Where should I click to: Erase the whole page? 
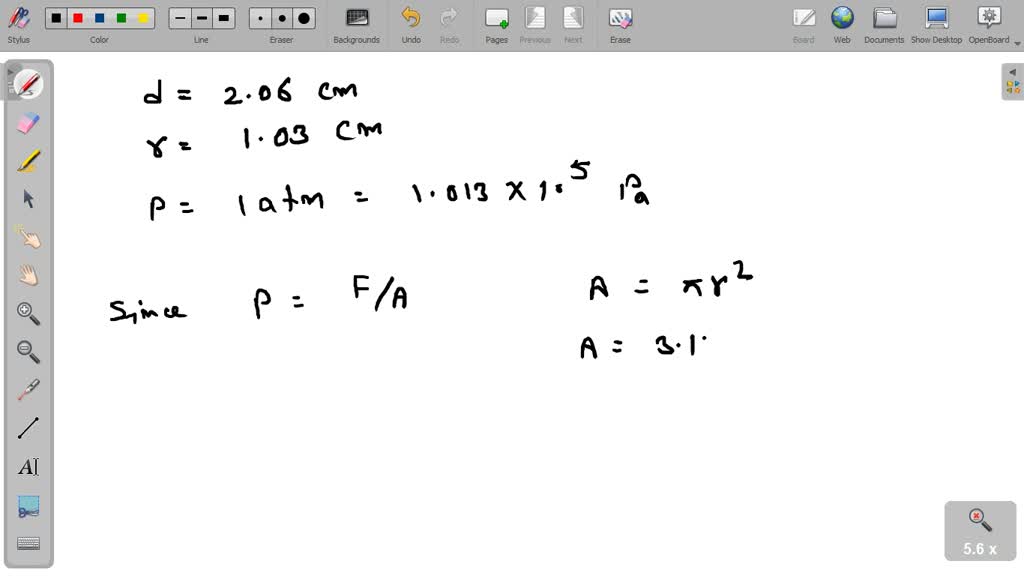point(620,25)
